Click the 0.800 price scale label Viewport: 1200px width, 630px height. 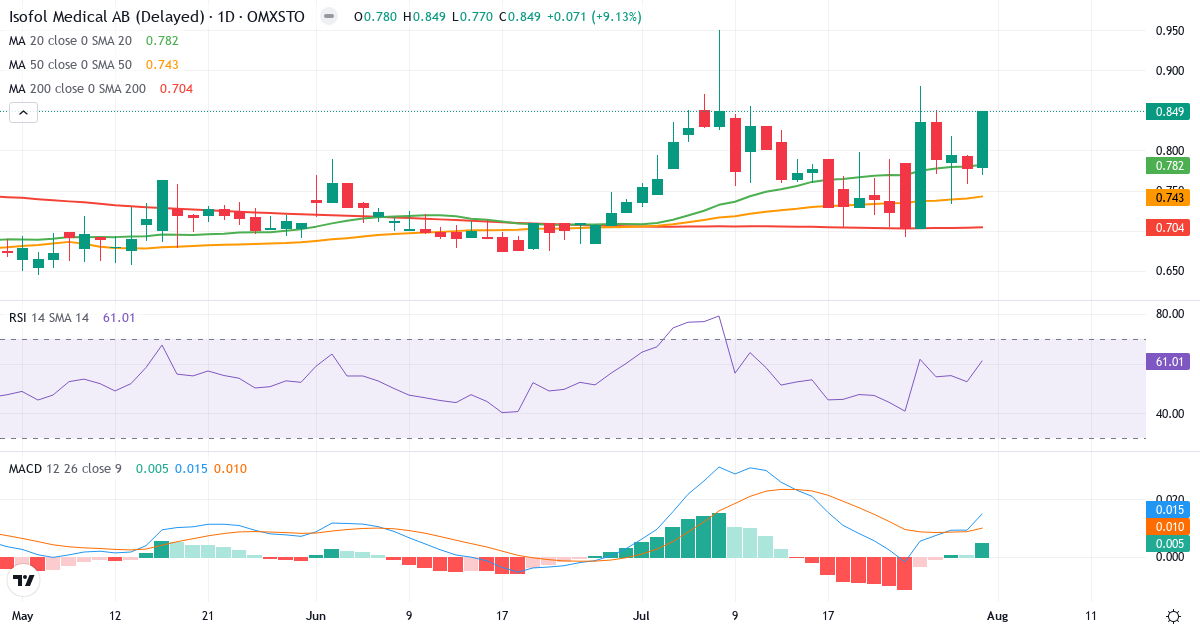click(1170, 151)
